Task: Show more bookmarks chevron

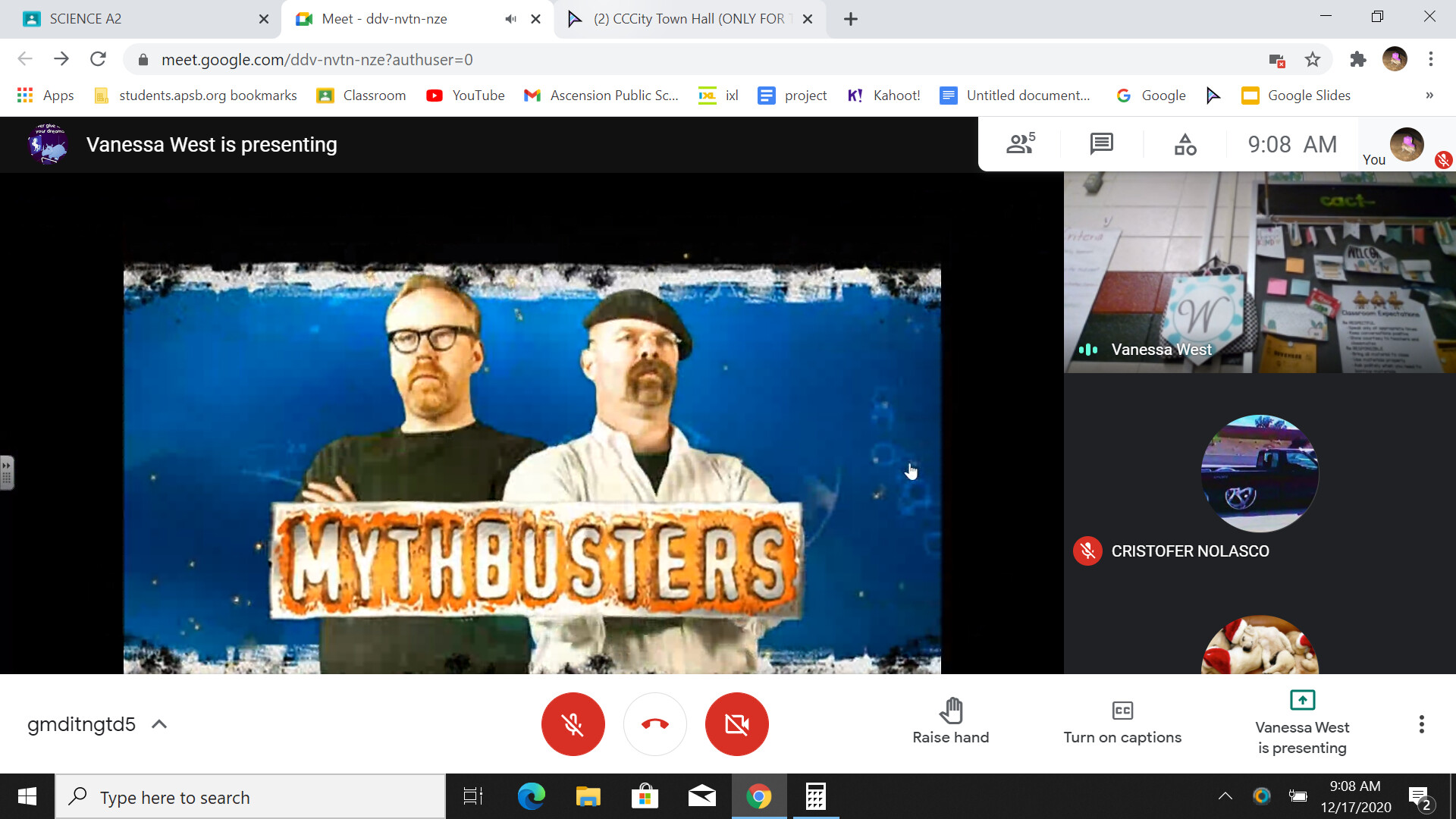Action: [x=1429, y=96]
